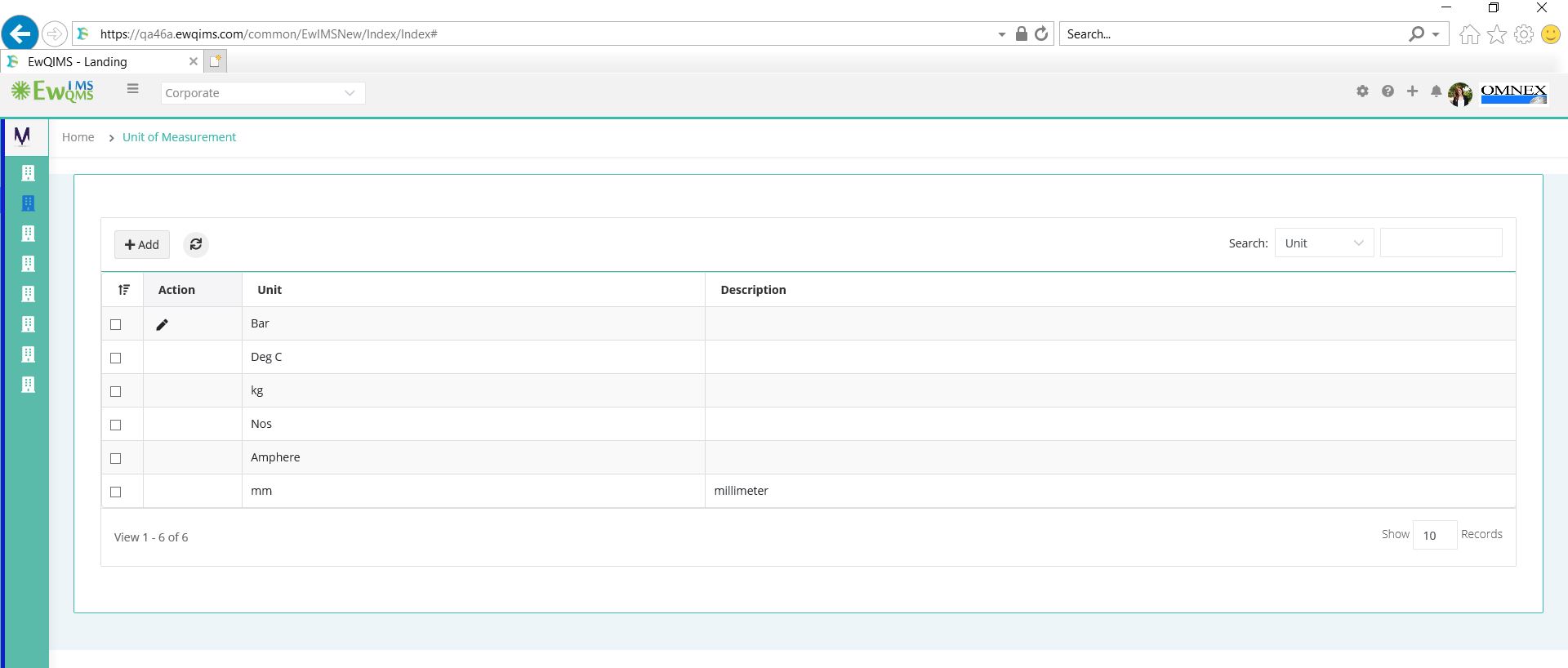The height and width of the screenshot is (668, 1568).
Task: Tick the Nos row checkbox
Action: click(115, 425)
